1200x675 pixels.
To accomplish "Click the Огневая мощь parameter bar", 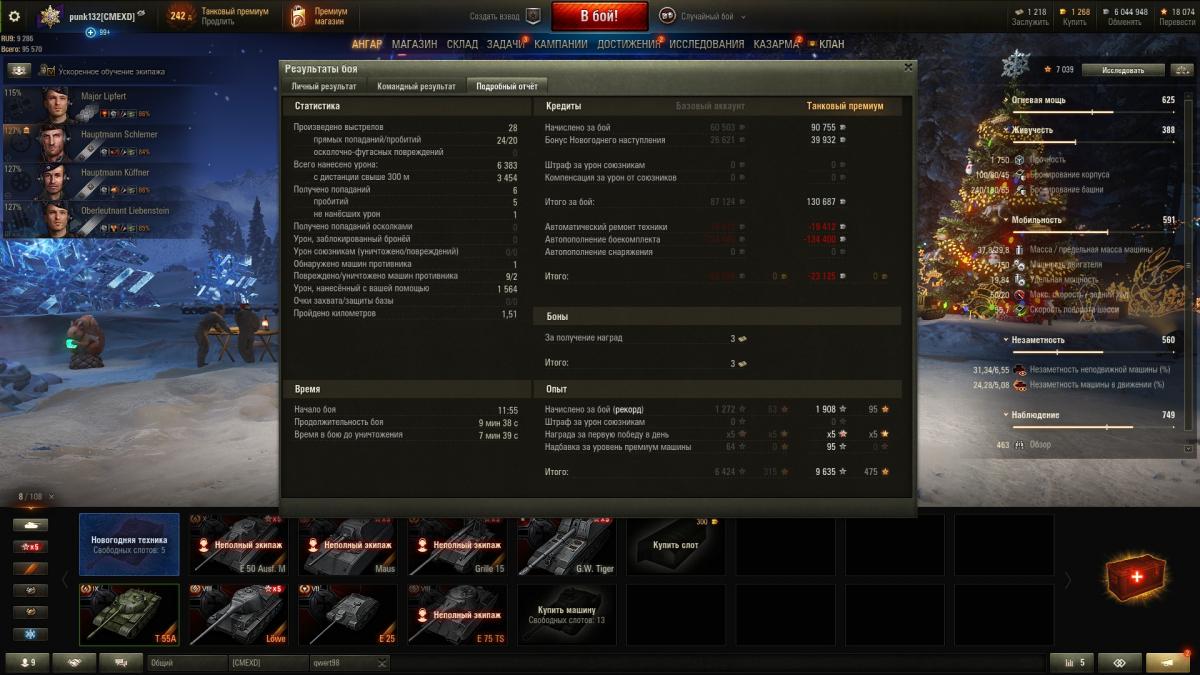I will [x=1094, y=112].
